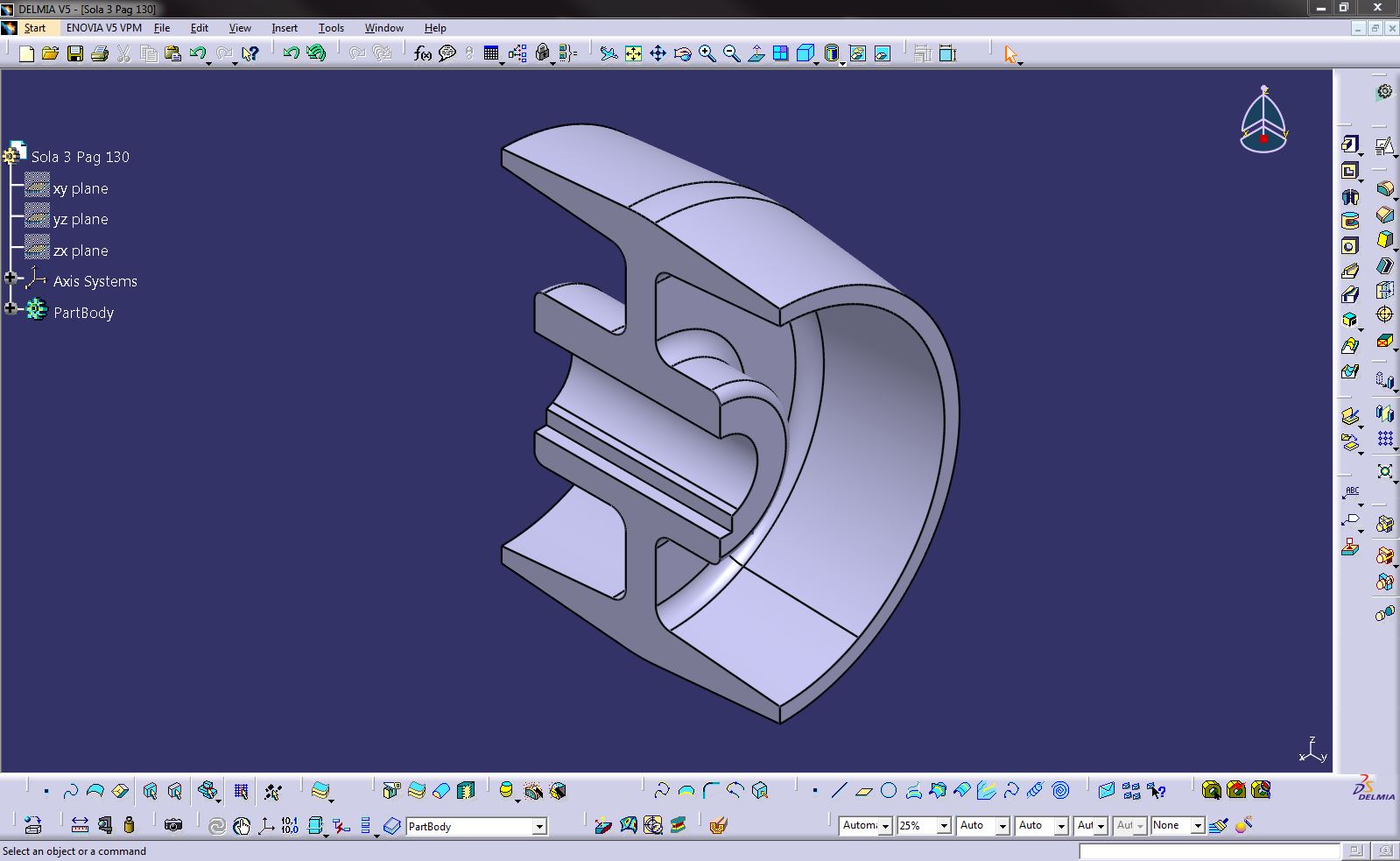Click the Normal View icon
The height and width of the screenshot is (861, 1400).
point(756,53)
